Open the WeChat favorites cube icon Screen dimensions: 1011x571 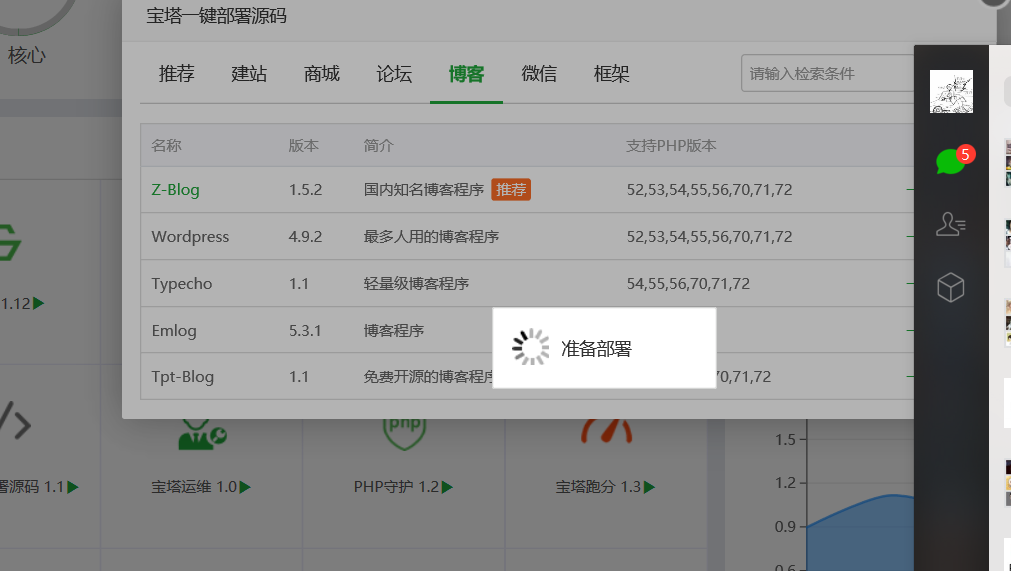[x=950, y=287]
